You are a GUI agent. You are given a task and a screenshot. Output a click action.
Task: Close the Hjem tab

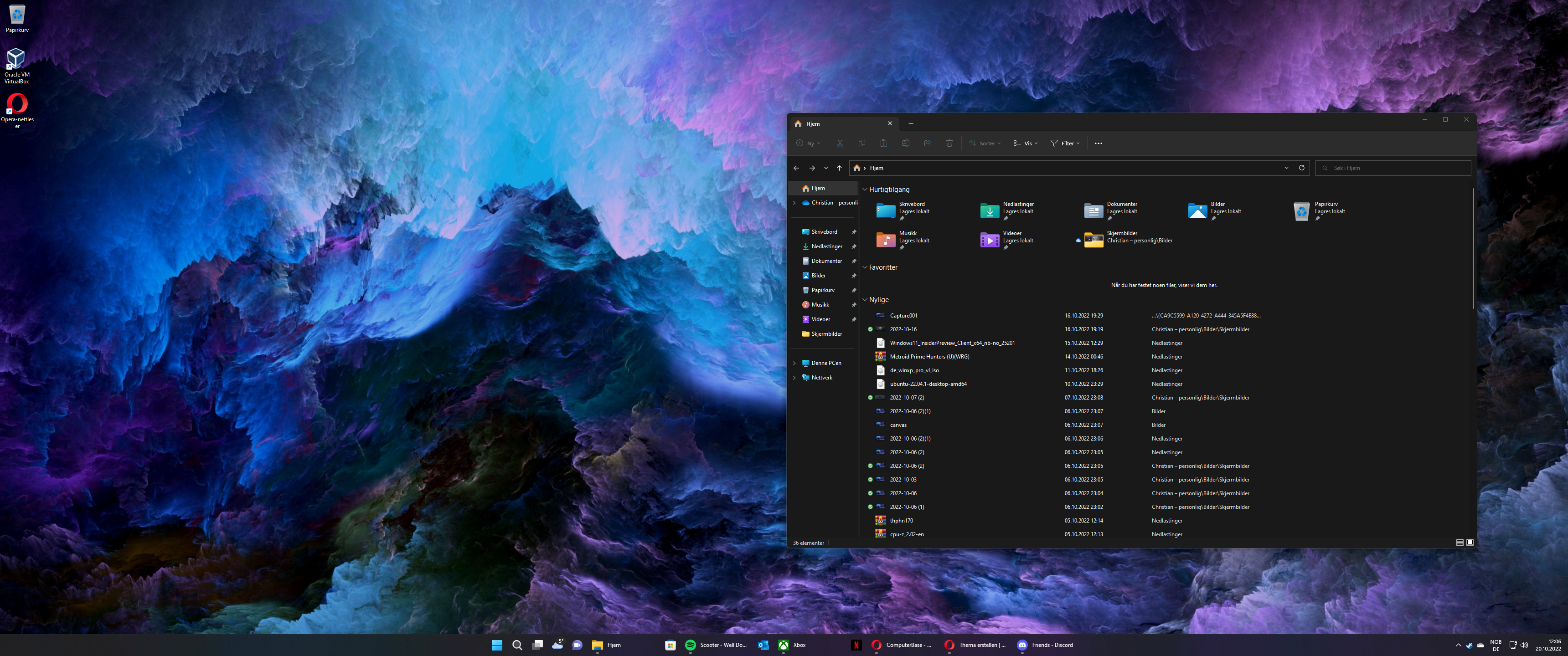tap(890, 123)
